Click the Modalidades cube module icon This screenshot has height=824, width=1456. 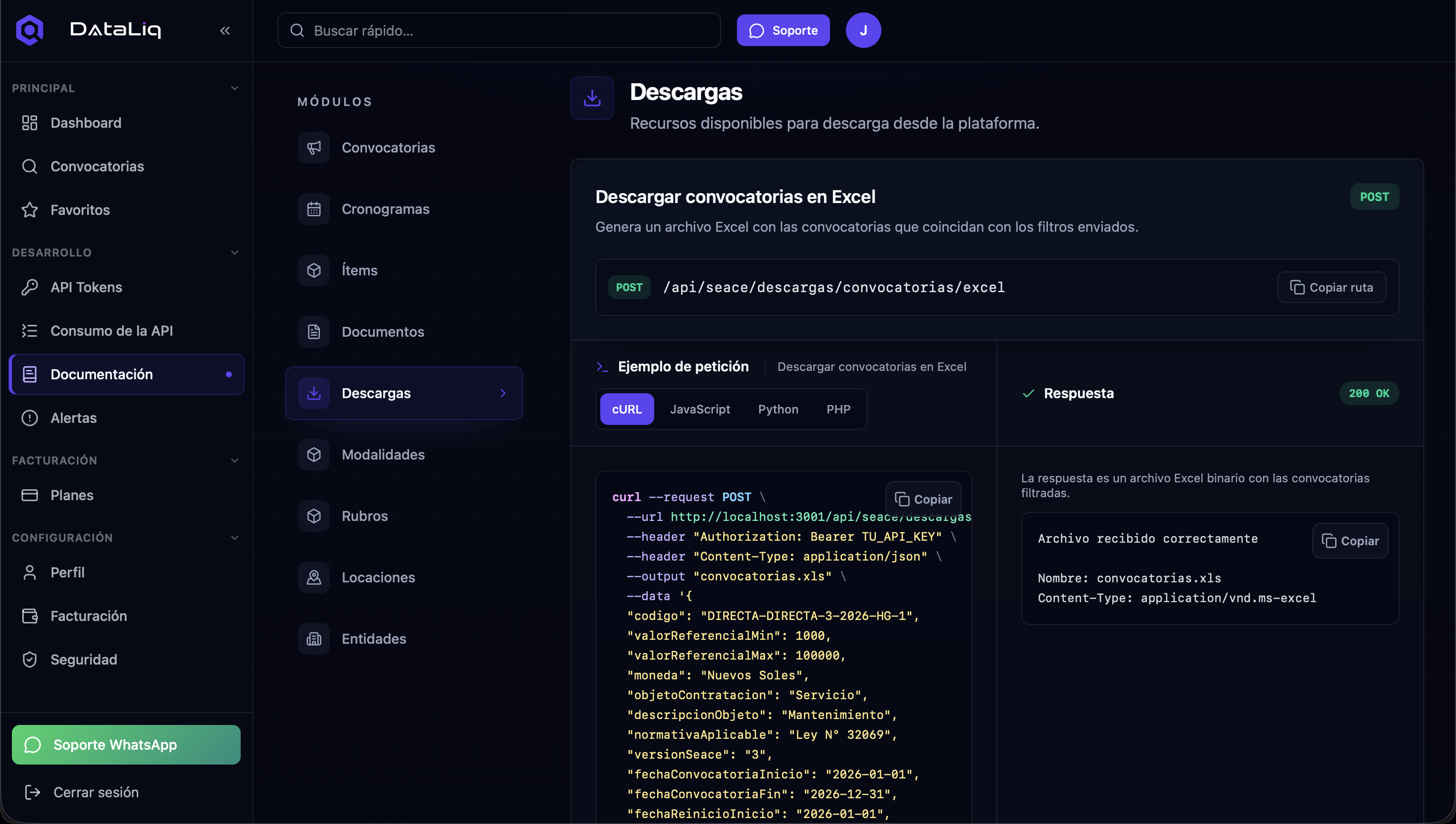[314, 455]
